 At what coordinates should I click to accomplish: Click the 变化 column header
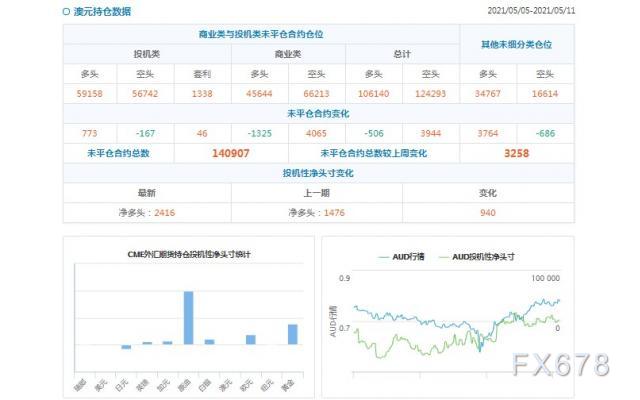tap(488, 193)
